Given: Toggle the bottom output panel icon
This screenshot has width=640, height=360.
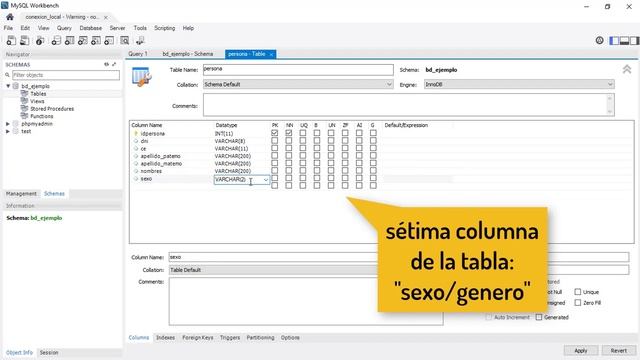Looking at the screenshot, I should pyautogui.click(x=624, y=40).
